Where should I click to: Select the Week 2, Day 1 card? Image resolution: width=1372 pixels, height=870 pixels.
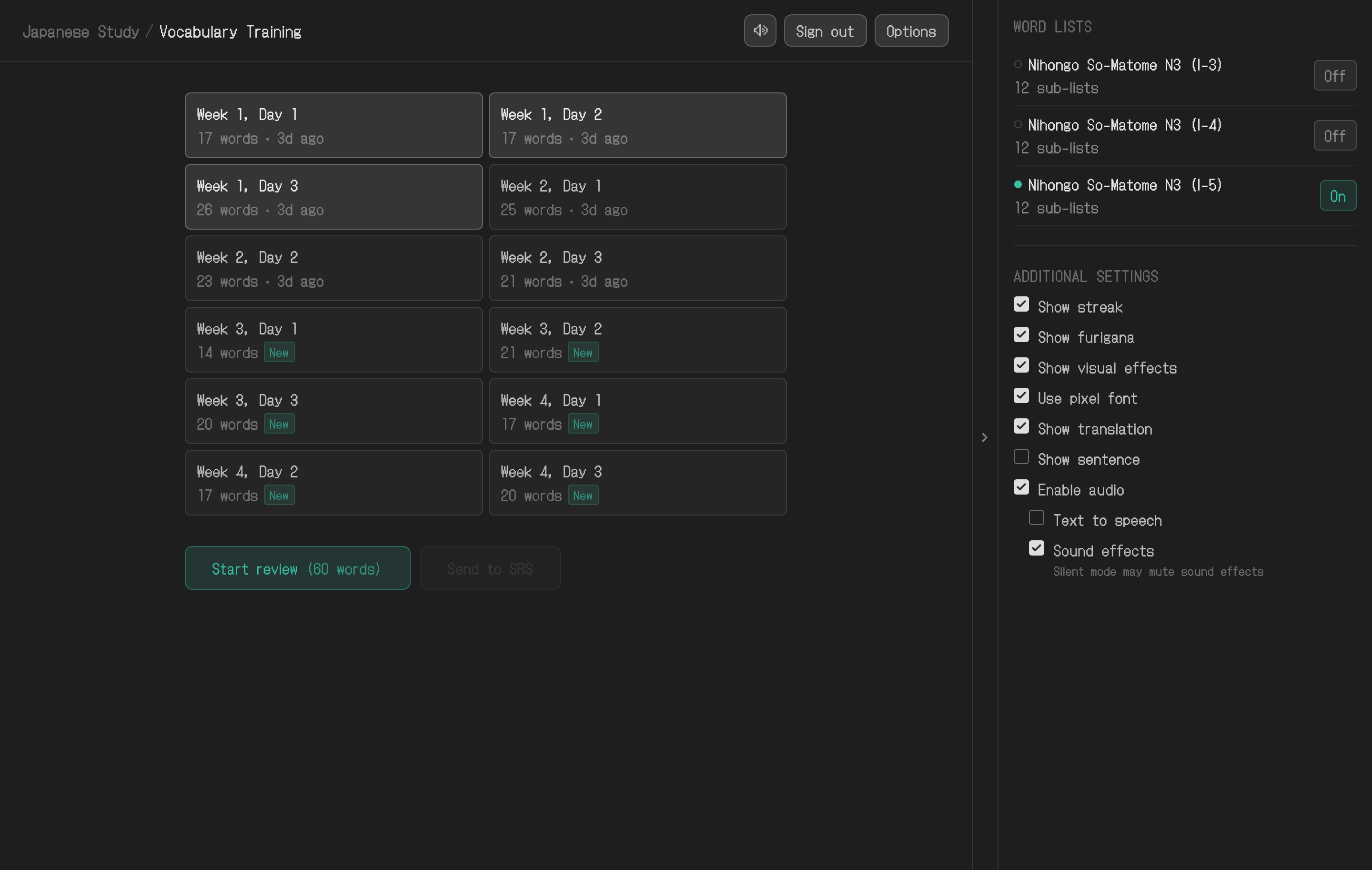point(637,197)
